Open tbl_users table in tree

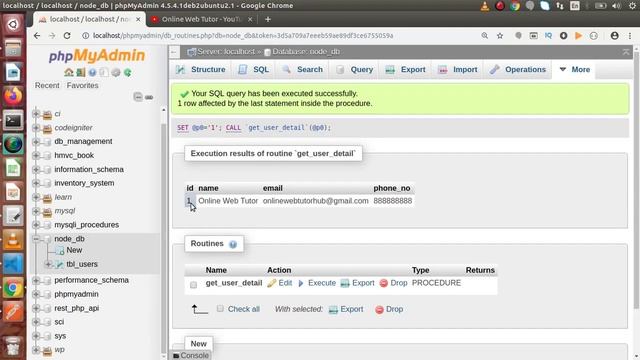pos(82,264)
